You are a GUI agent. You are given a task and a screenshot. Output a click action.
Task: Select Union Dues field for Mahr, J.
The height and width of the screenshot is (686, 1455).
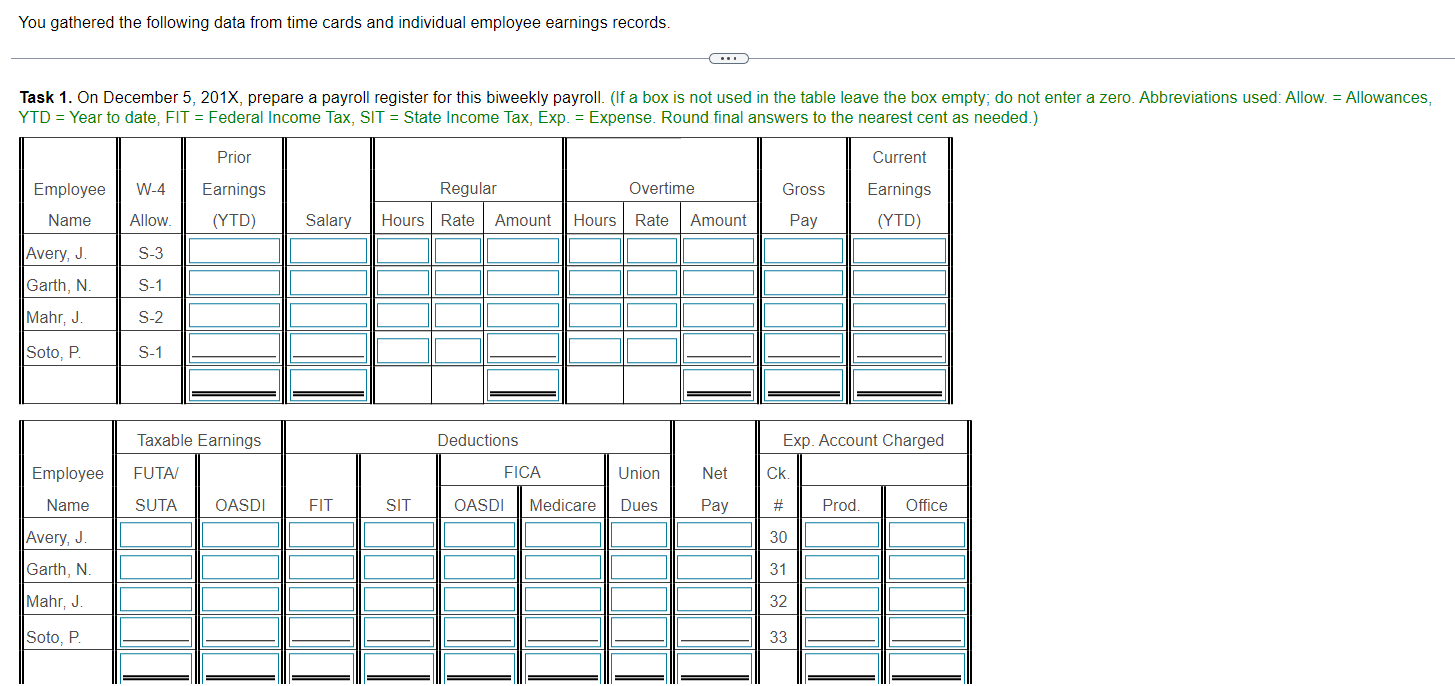click(639, 598)
